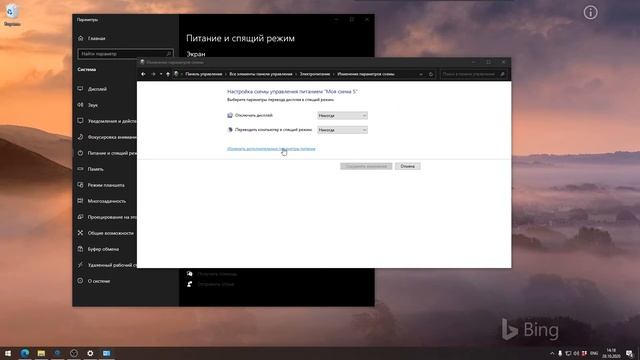Open Settings gear icon on taskbar
Image resolution: width=640 pixels, height=360 pixels.
pos(90,353)
